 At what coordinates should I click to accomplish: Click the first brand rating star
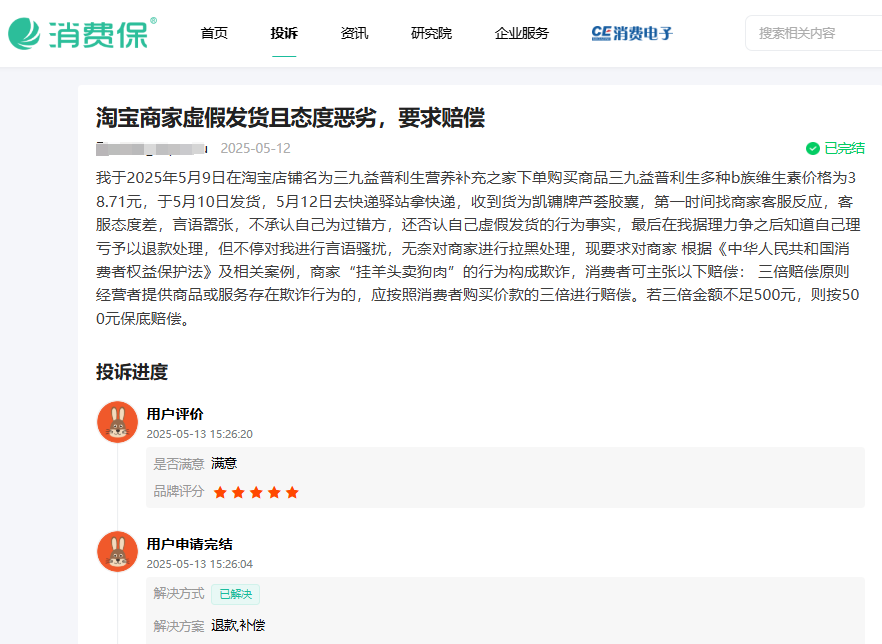coord(220,493)
